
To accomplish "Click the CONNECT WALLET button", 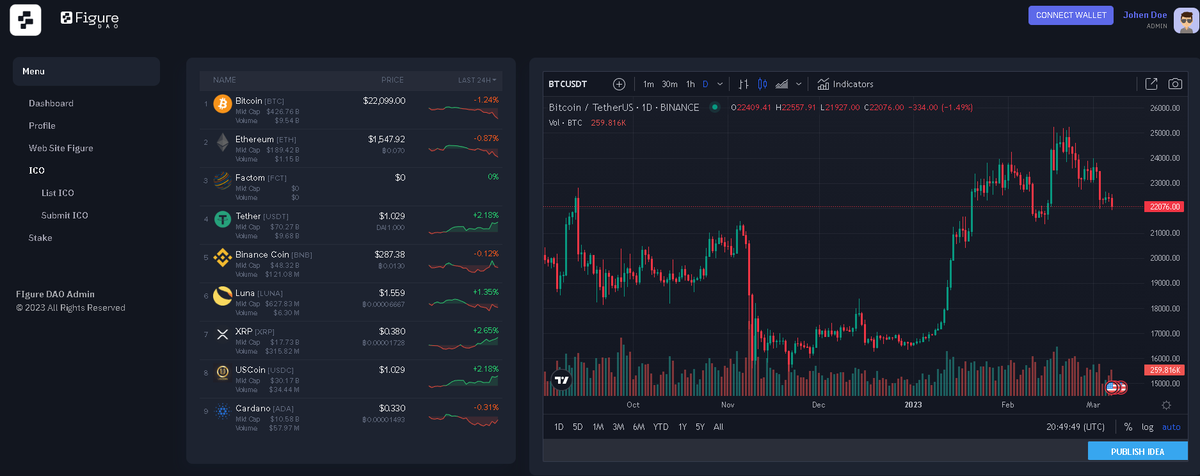I will (x=1070, y=15).
